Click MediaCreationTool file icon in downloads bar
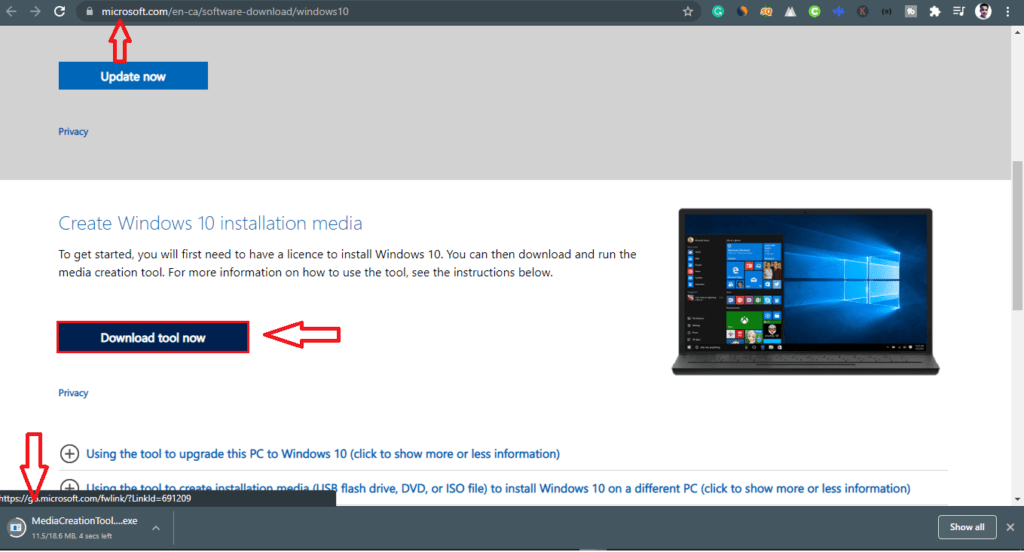The image size is (1024, 552). click(16, 527)
